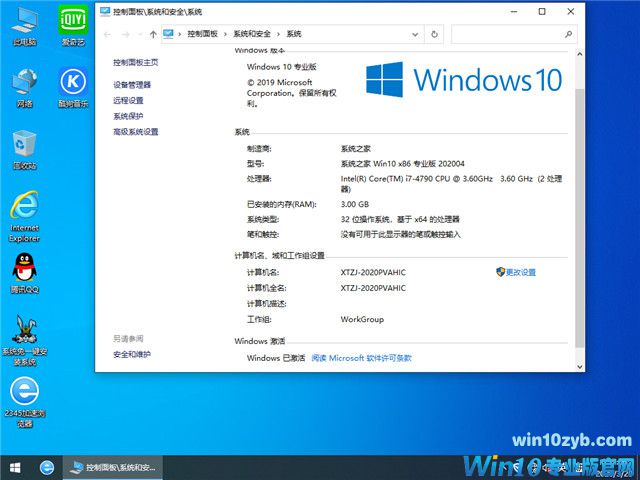Click the model value 系统之家 Win10 x86 专业版 202004
640x480 pixels.
(402, 164)
